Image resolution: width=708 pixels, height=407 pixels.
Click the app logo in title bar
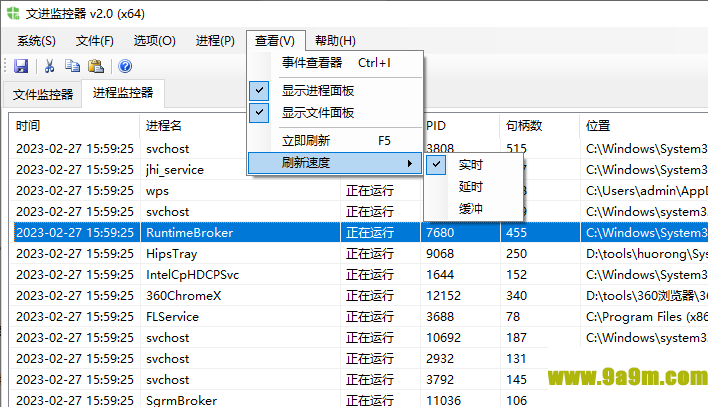pyautogui.click(x=13, y=13)
